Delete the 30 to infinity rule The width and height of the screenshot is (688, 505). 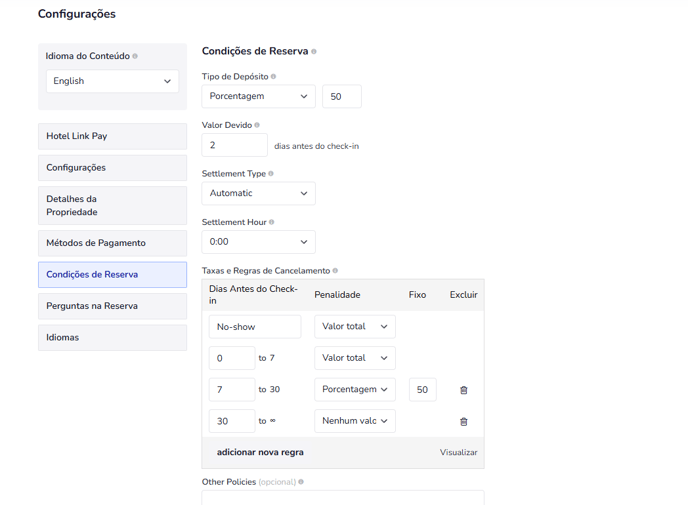pyautogui.click(x=463, y=422)
